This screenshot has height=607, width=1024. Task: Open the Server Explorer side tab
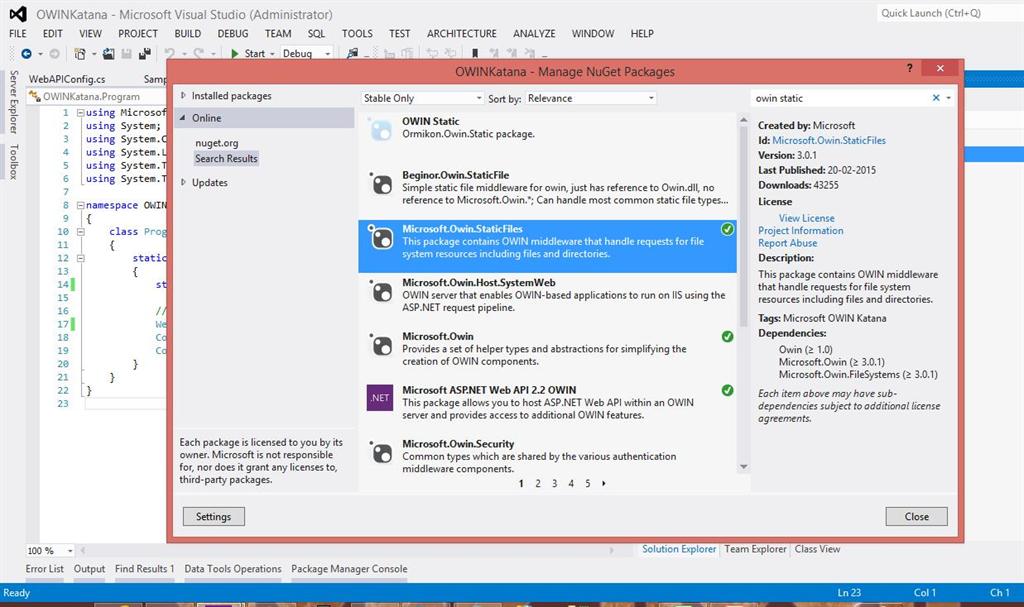point(14,102)
